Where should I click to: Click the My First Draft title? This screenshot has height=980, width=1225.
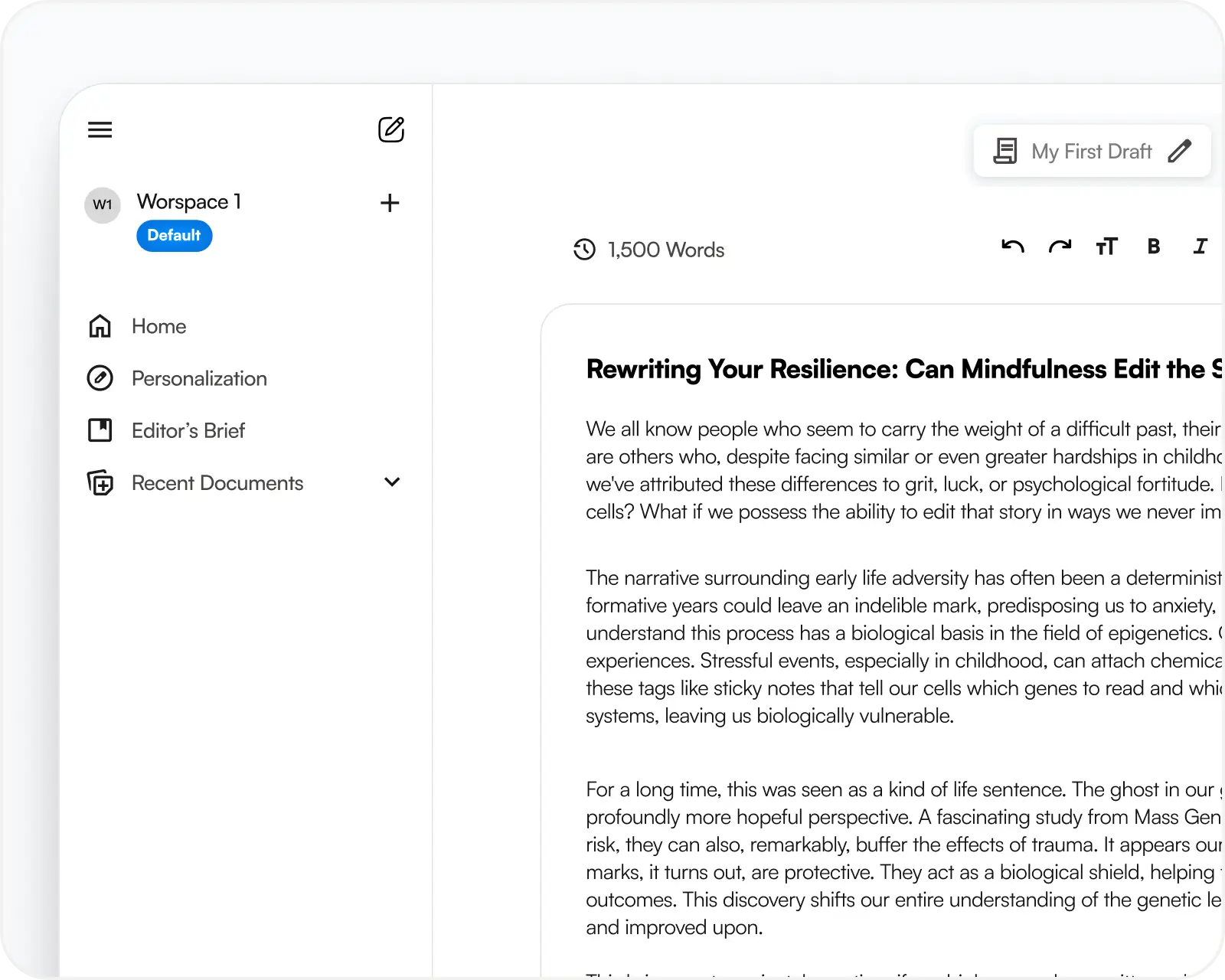click(x=1091, y=152)
